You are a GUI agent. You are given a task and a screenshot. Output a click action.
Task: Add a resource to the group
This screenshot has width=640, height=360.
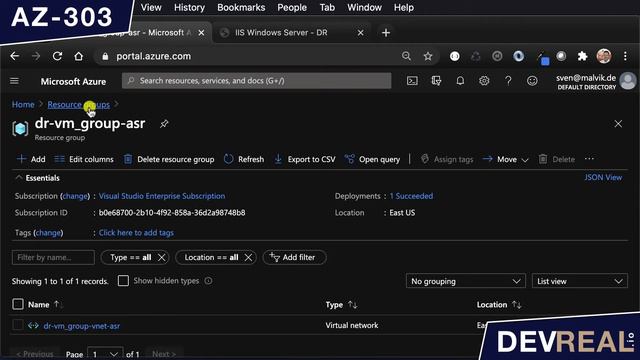(31, 159)
